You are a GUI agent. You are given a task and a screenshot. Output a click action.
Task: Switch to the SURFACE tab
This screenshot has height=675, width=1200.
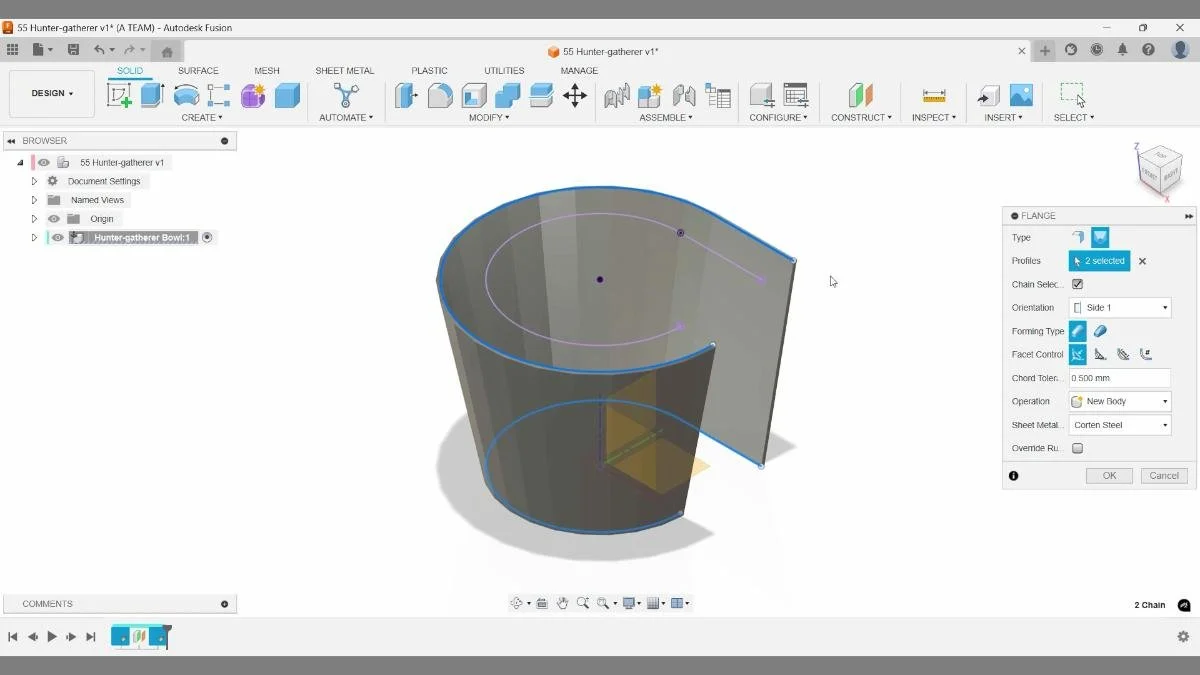pos(197,70)
